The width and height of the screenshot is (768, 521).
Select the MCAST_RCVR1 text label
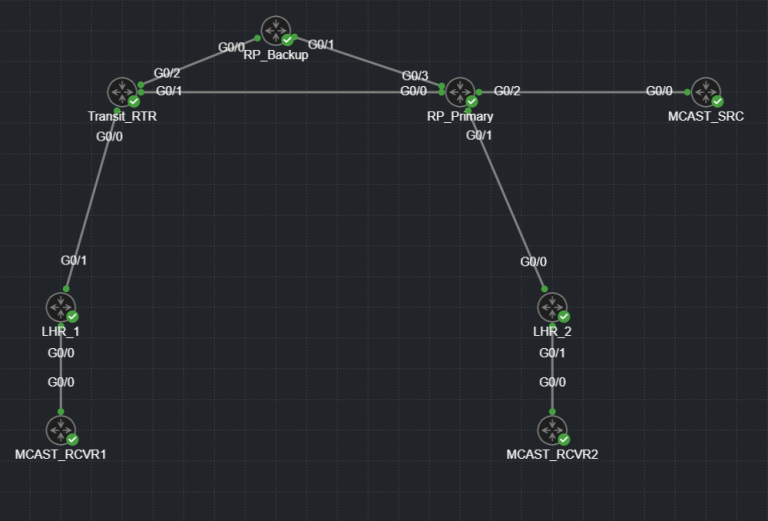[61, 455]
